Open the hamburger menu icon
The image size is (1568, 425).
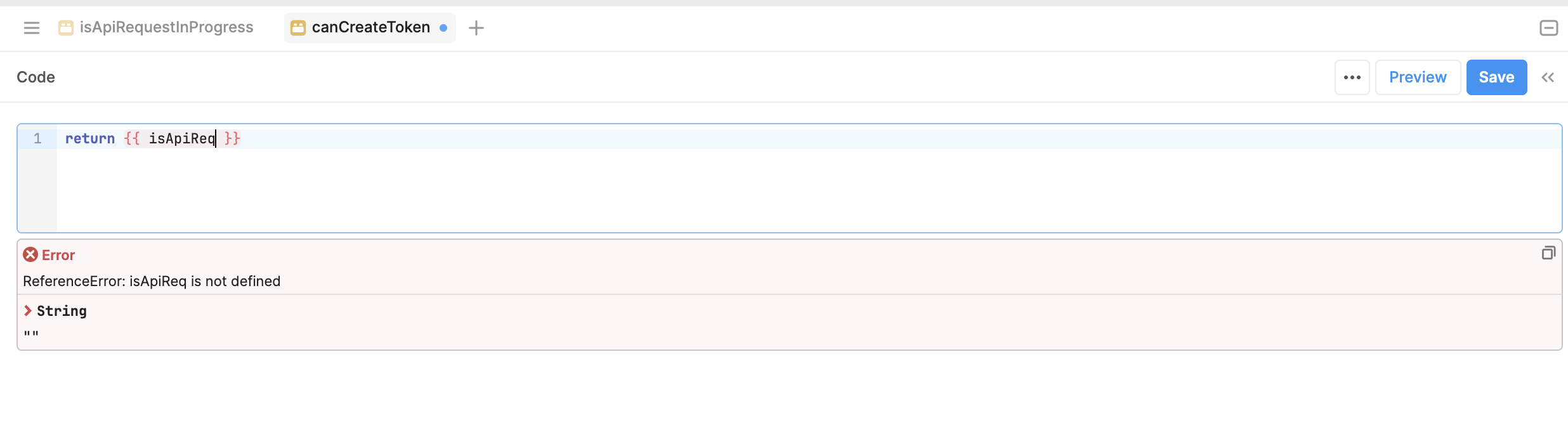click(x=32, y=28)
